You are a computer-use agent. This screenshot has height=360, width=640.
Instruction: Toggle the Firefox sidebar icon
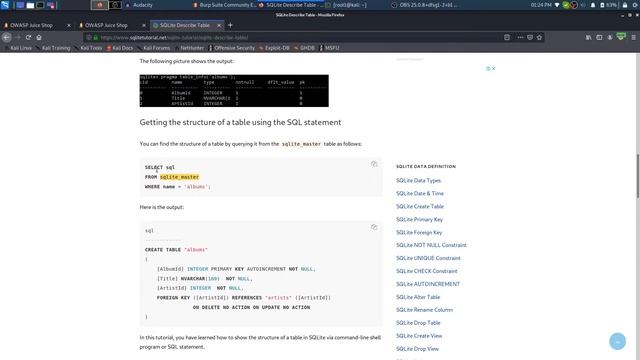599,37
